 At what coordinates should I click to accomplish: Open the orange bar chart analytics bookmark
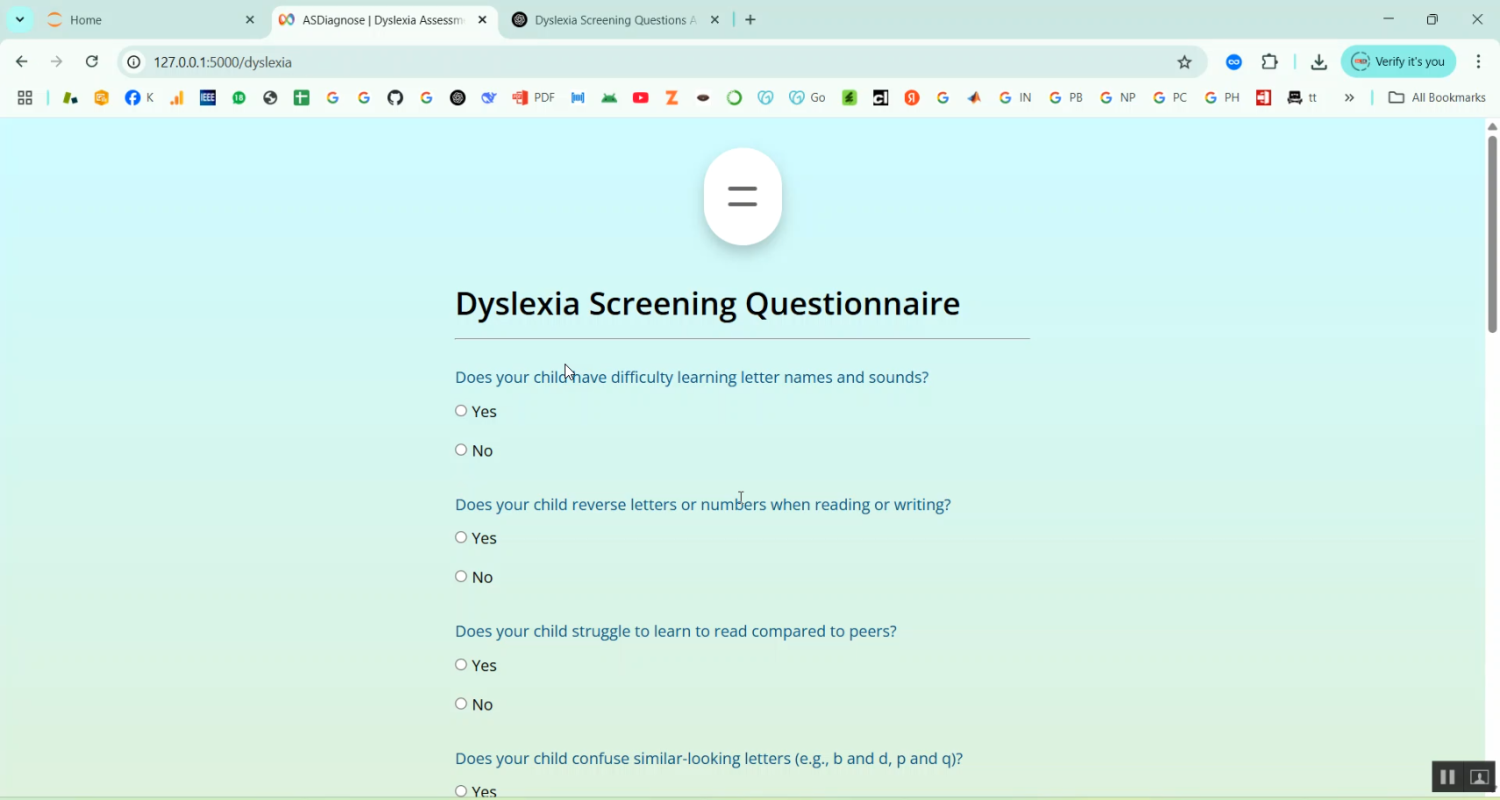click(x=177, y=98)
